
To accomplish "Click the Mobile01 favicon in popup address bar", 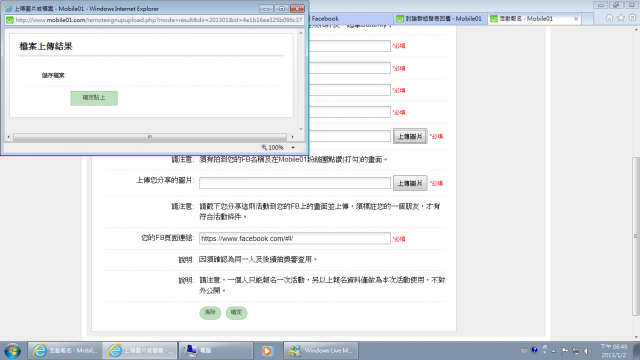I will click(10, 20).
